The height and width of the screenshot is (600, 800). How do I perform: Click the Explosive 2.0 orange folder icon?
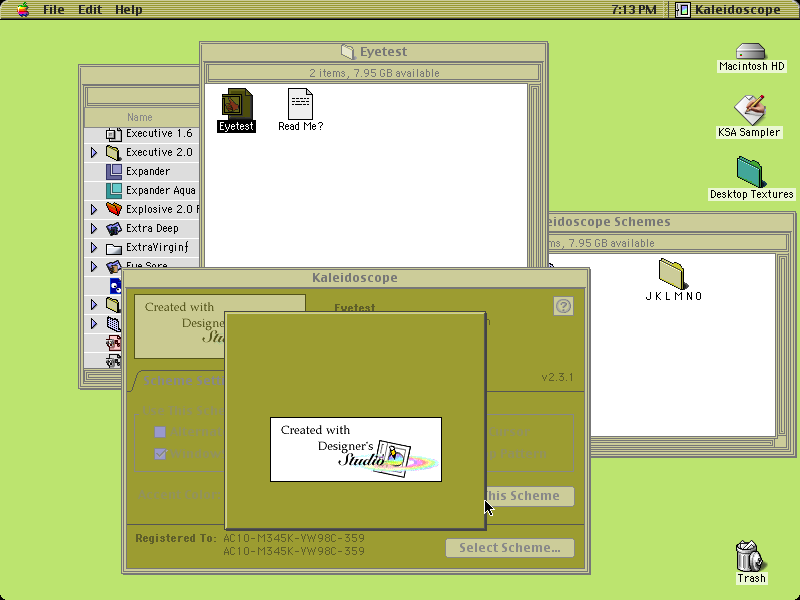(113, 209)
